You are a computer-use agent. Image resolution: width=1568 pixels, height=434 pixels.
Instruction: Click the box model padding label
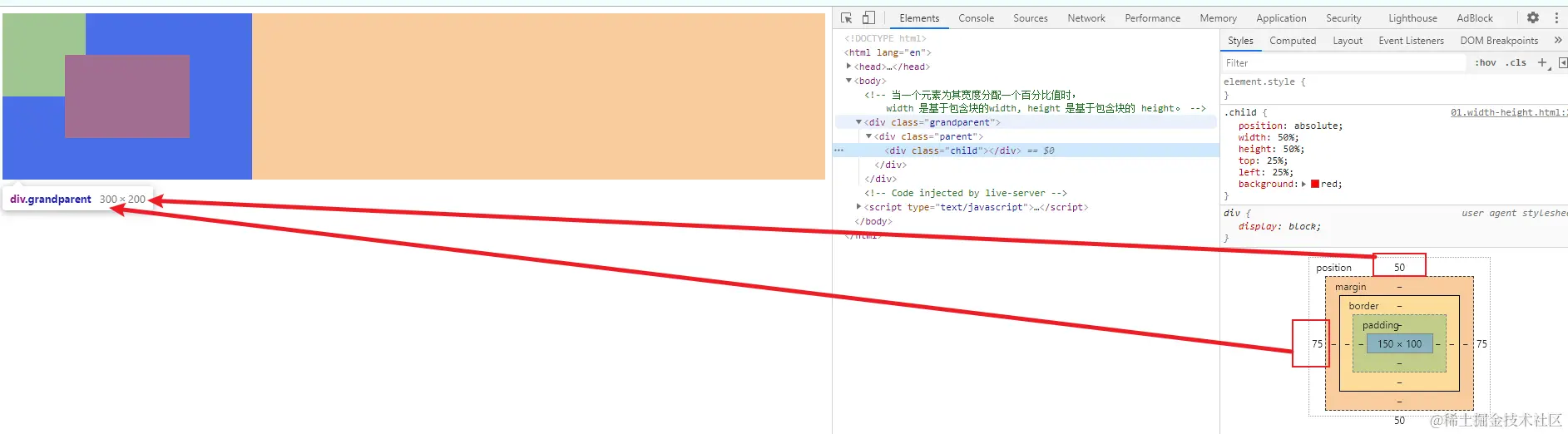pos(1381,325)
